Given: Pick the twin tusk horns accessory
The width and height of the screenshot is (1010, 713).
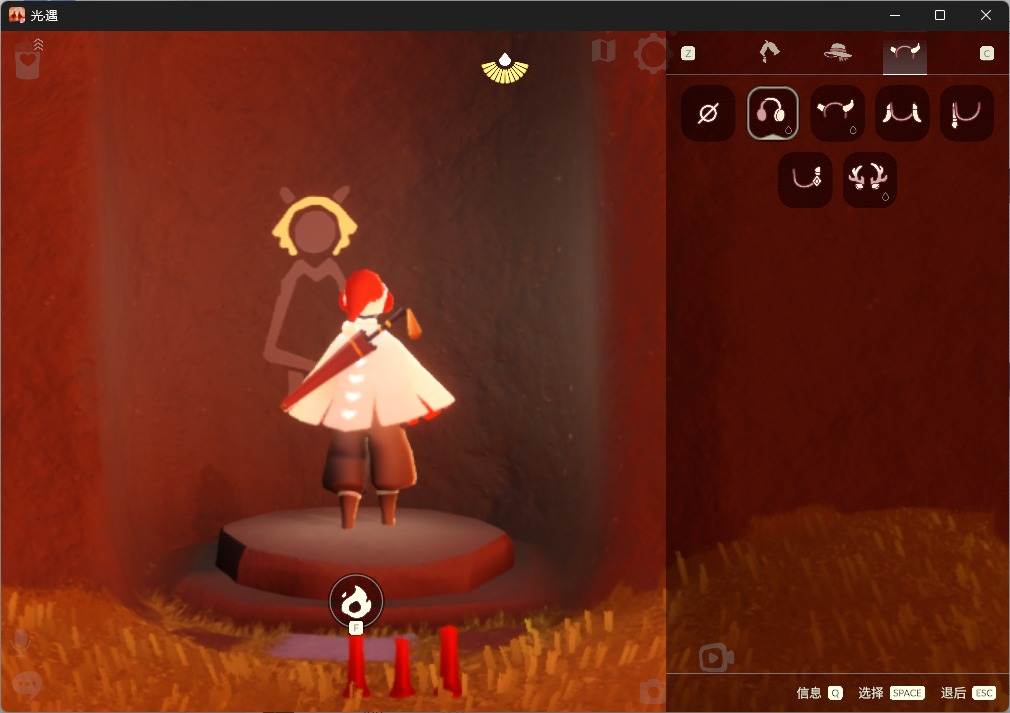Looking at the screenshot, I should pos(902,113).
